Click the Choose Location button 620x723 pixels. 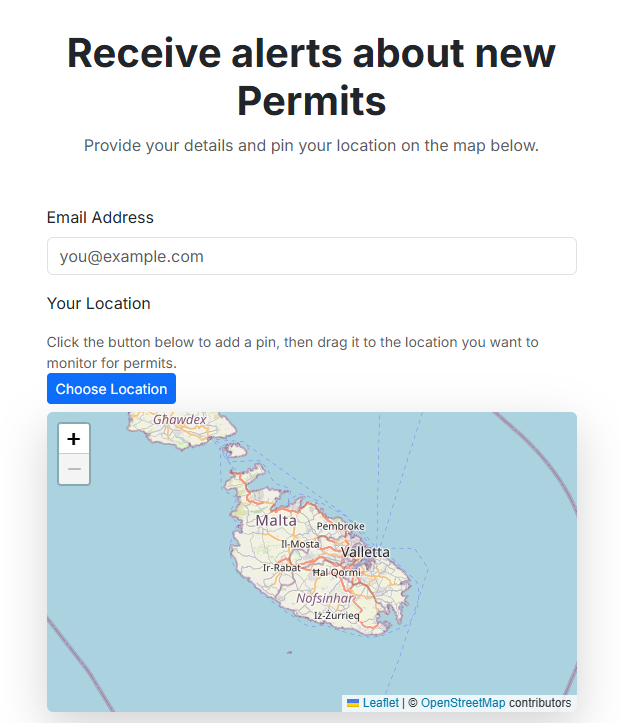(x=111, y=389)
